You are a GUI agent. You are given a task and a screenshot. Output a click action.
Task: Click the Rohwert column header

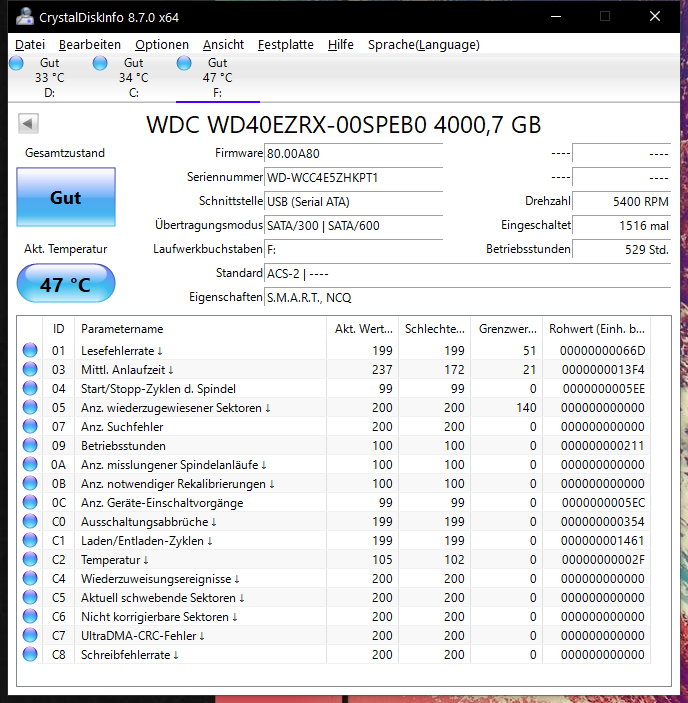pyautogui.click(x=597, y=329)
